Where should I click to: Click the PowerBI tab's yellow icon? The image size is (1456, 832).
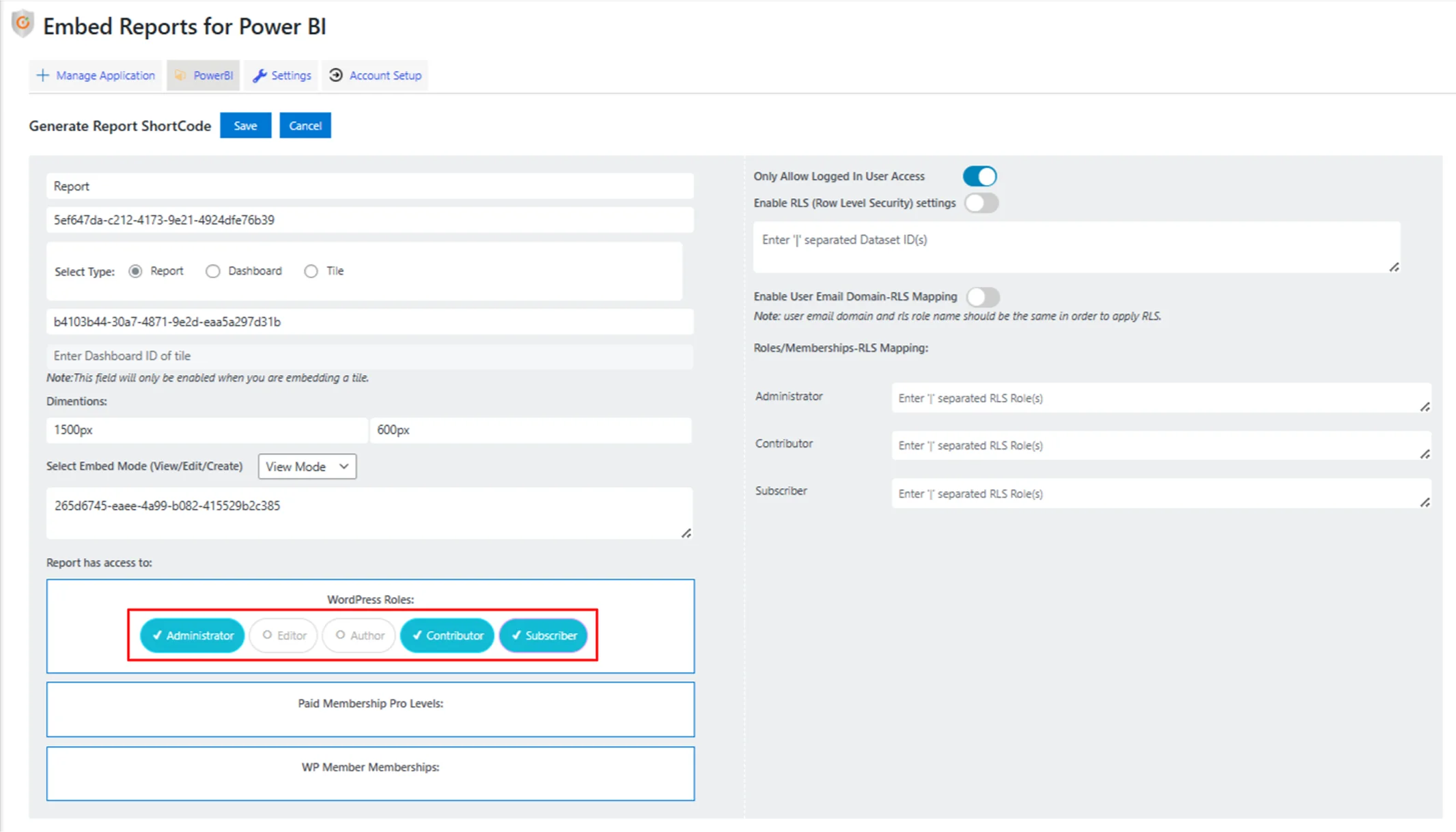click(180, 75)
